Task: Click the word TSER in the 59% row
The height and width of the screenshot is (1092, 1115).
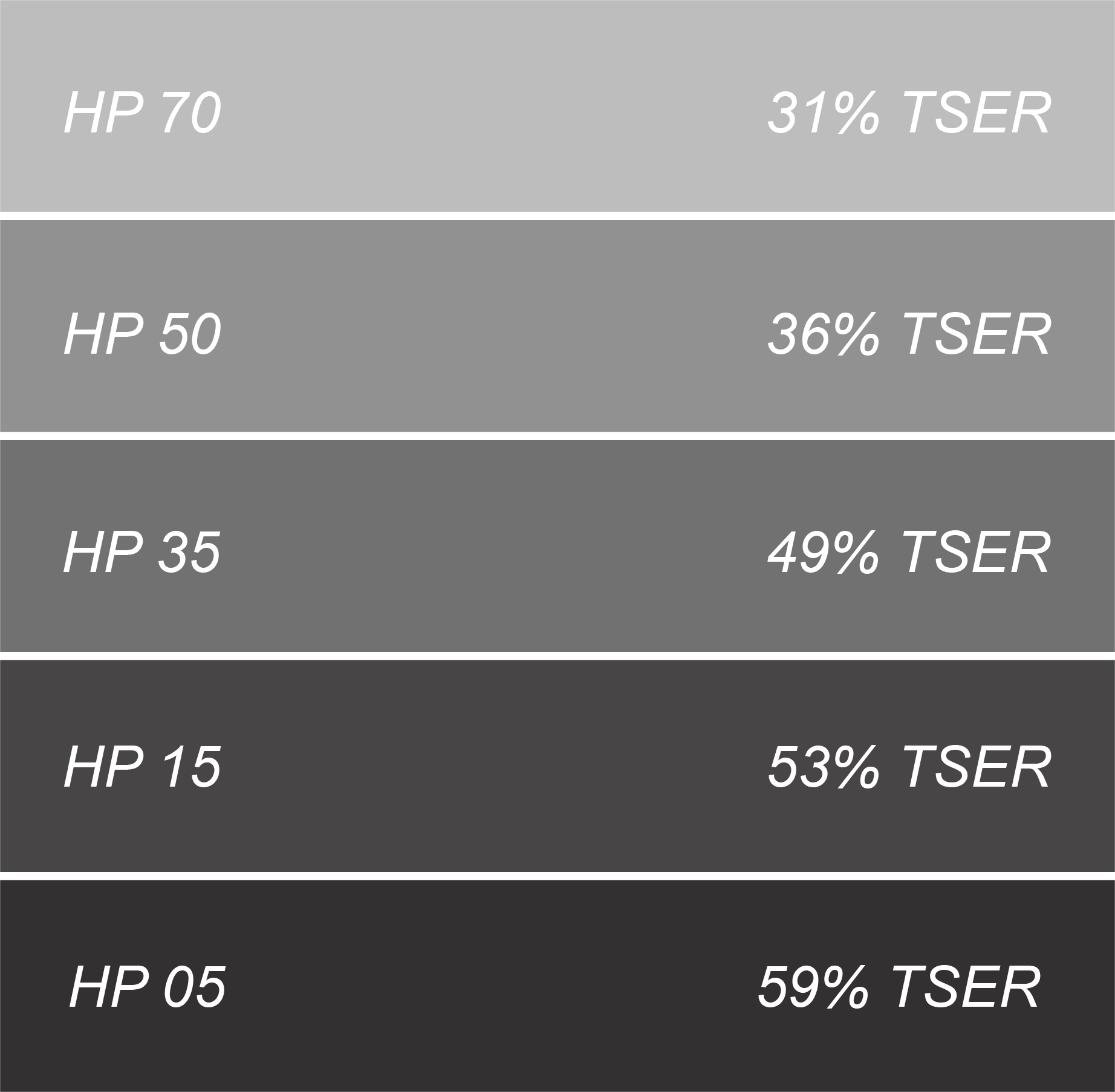Action: tap(966, 987)
